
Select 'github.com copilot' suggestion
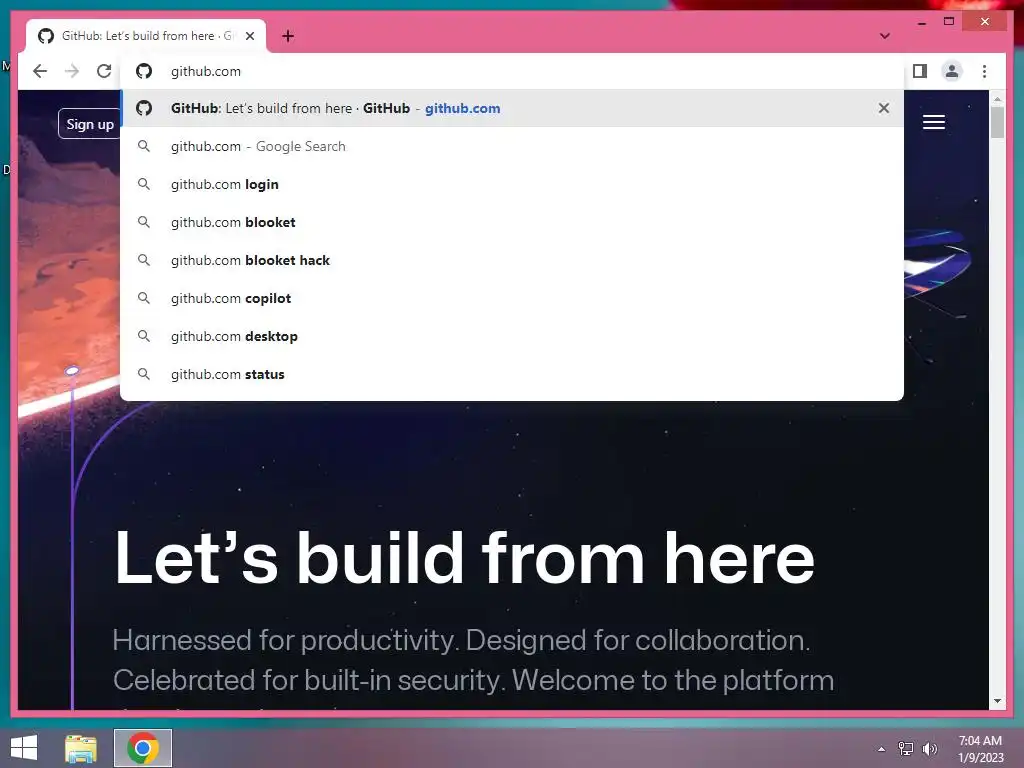coord(511,298)
